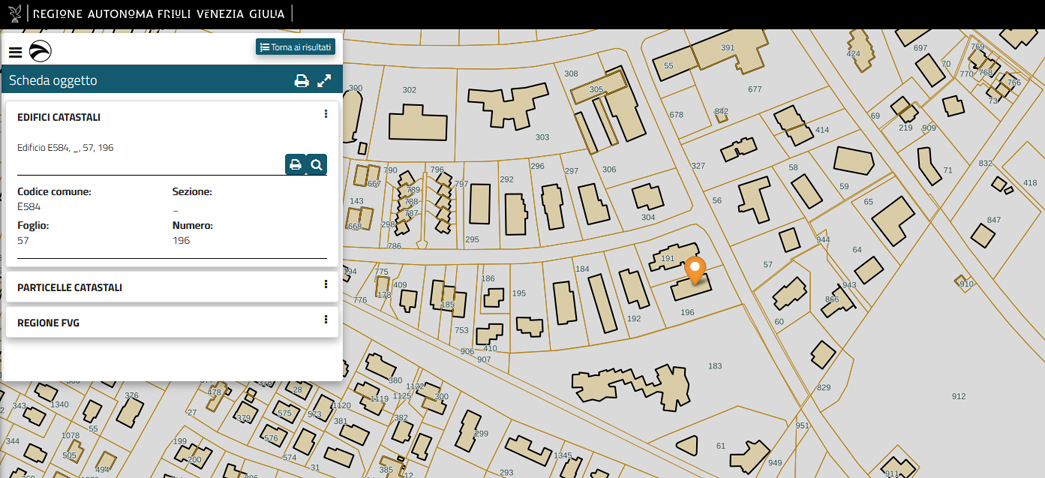Click the Edifici Catastali heading
1045x478 pixels.
click(x=59, y=117)
